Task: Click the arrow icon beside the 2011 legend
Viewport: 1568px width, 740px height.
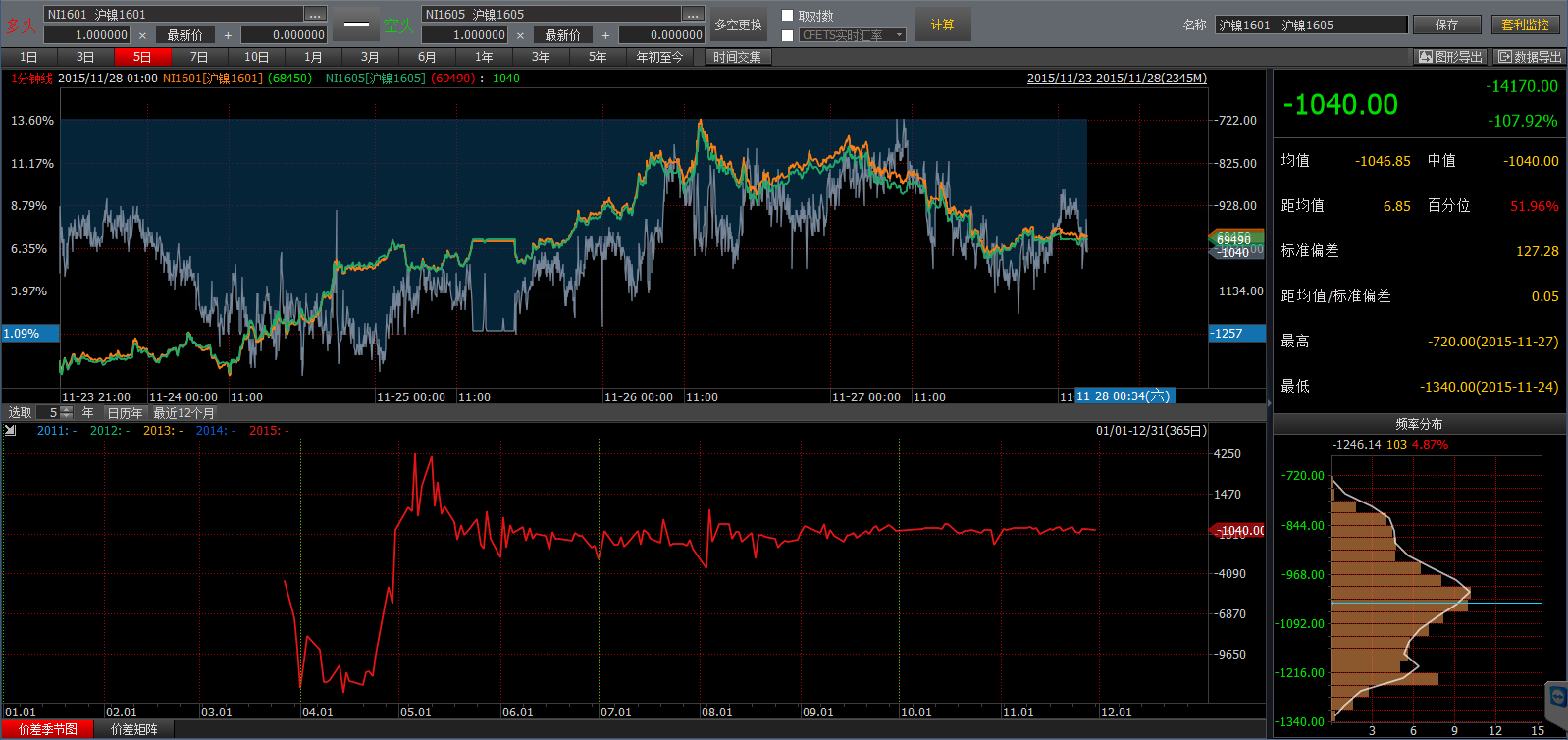Action: coord(11,430)
